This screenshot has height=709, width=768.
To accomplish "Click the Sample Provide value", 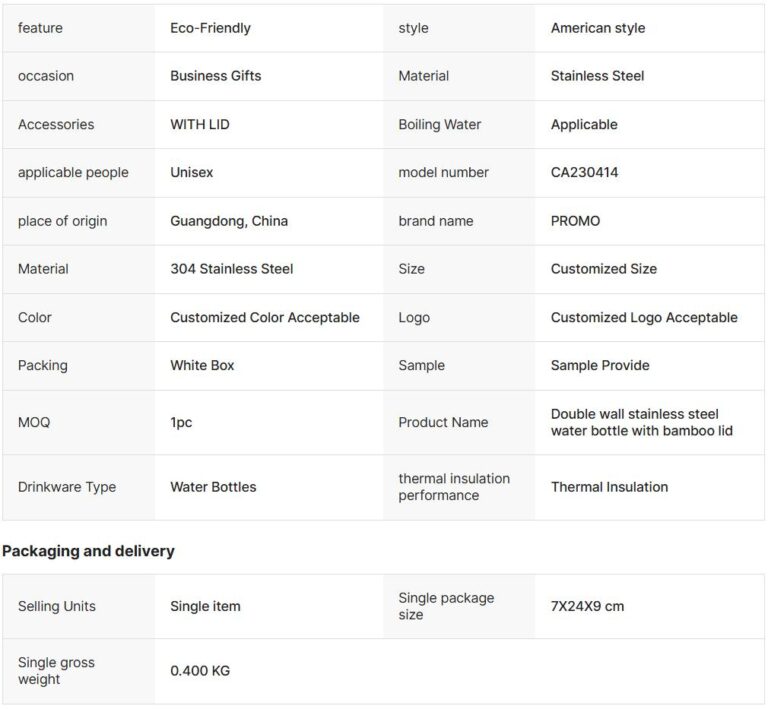I will (x=599, y=365).
